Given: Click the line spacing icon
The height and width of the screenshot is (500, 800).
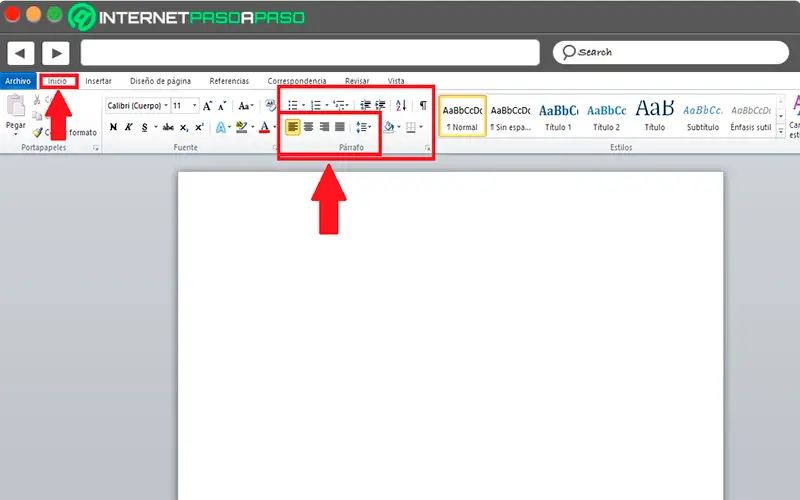Looking at the screenshot, I should 361,127.
